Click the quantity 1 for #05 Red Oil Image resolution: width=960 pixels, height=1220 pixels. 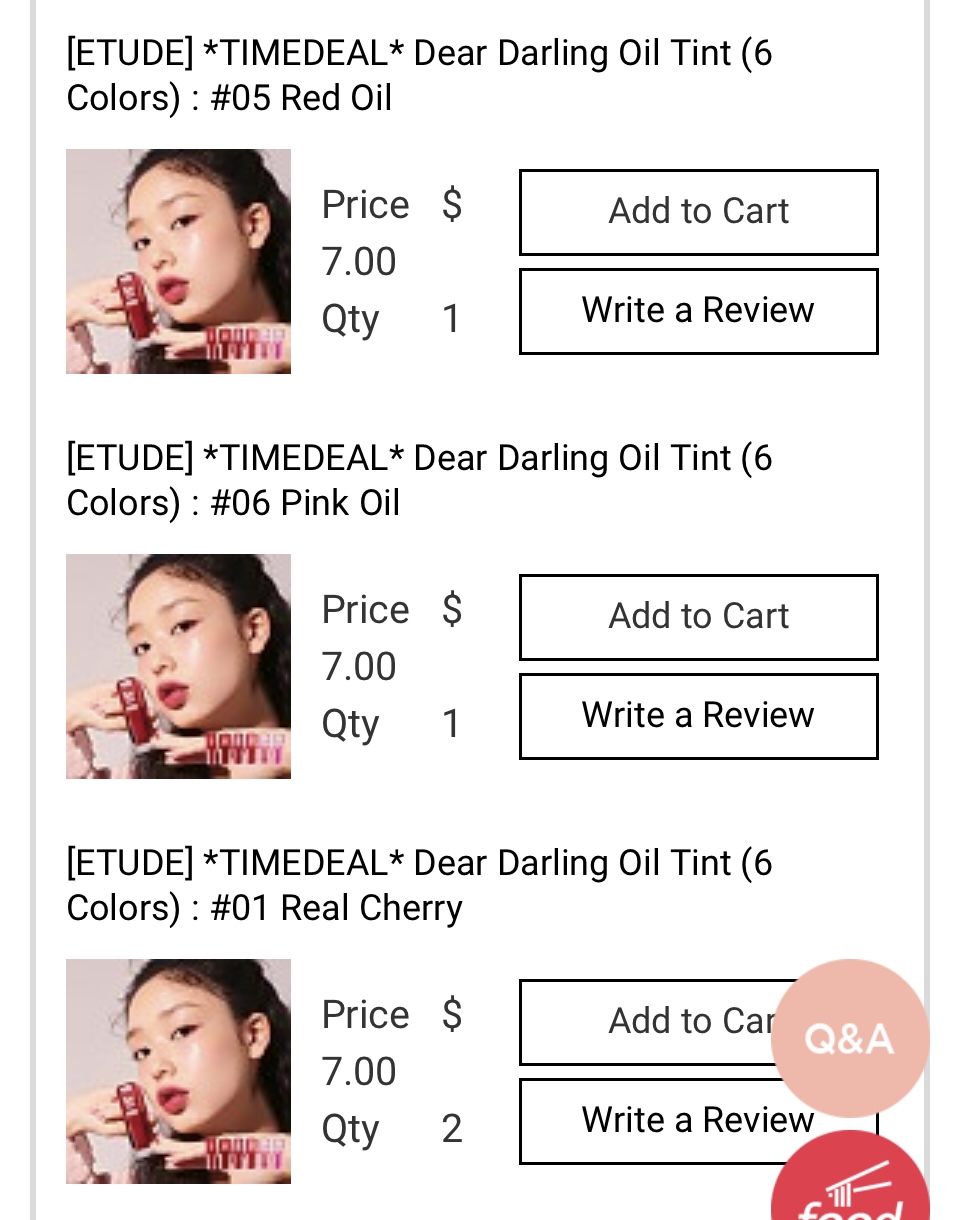click(x=451, y=319)
